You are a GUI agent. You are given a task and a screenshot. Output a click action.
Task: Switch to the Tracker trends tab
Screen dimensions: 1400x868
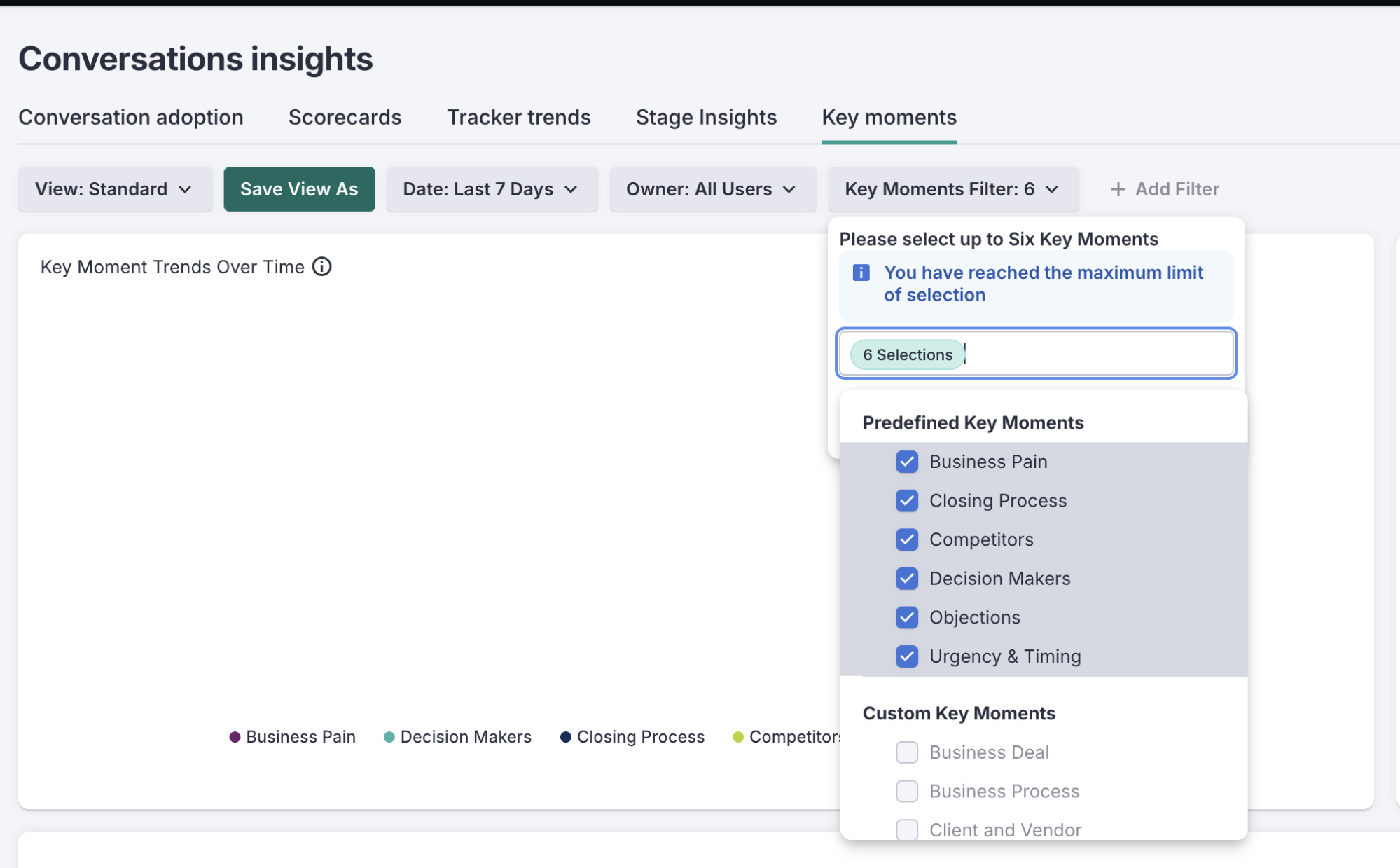point(519,117)
